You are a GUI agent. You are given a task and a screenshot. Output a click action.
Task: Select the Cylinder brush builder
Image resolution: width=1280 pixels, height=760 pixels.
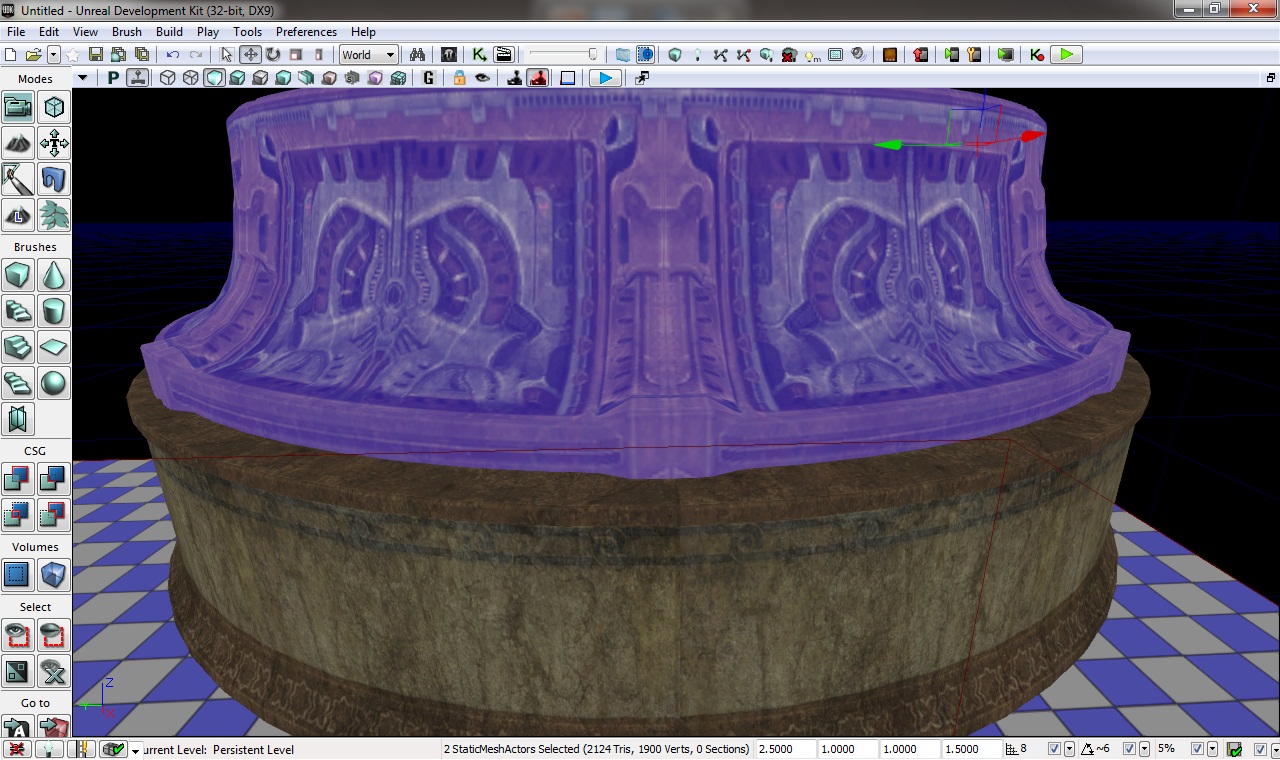pyautogui.click(x=54, y=311)
